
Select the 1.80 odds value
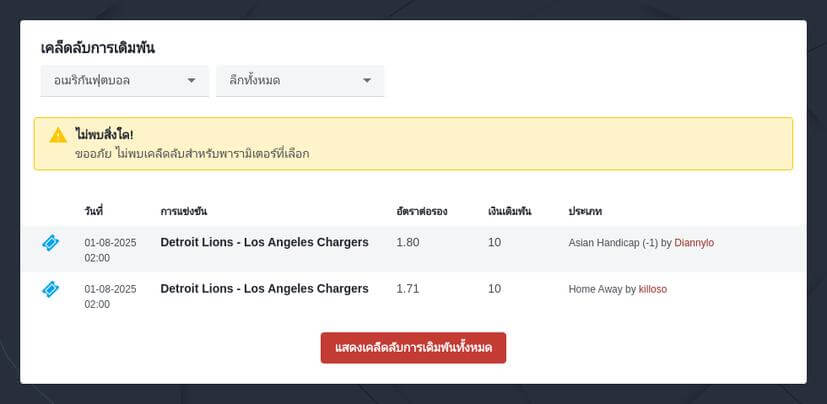pos(408,243)
